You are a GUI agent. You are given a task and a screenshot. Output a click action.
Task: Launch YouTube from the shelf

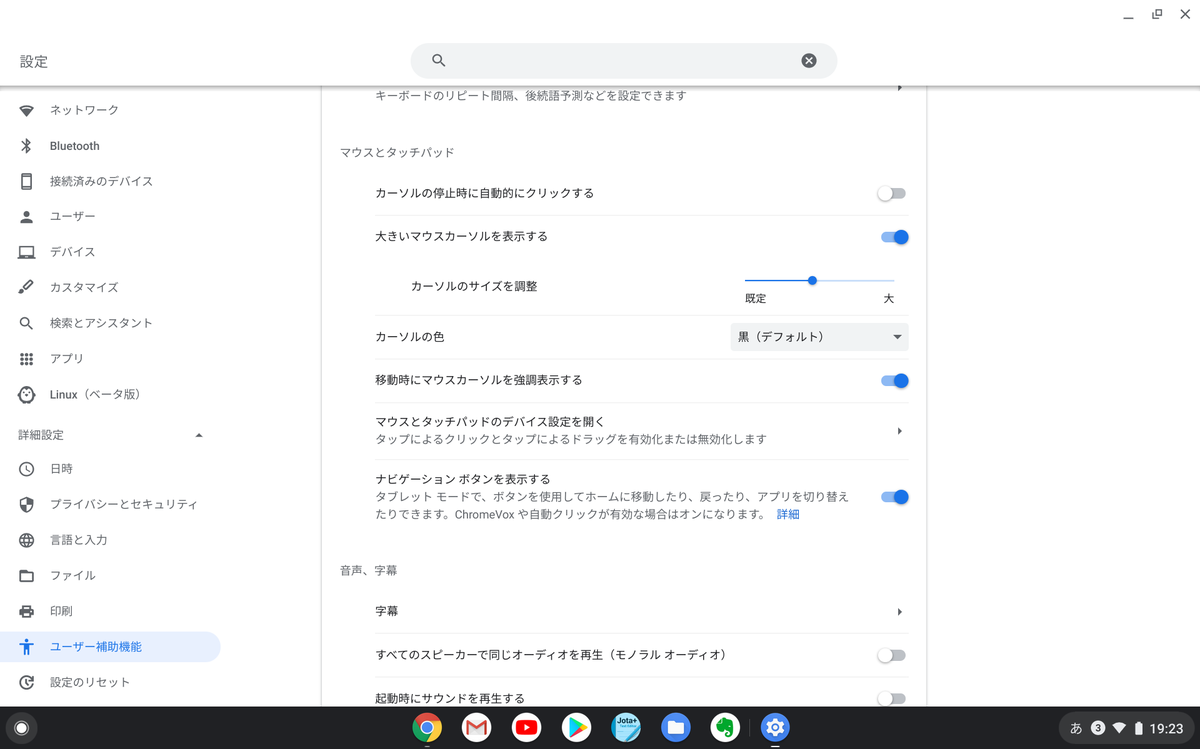[x=526, y=727]
